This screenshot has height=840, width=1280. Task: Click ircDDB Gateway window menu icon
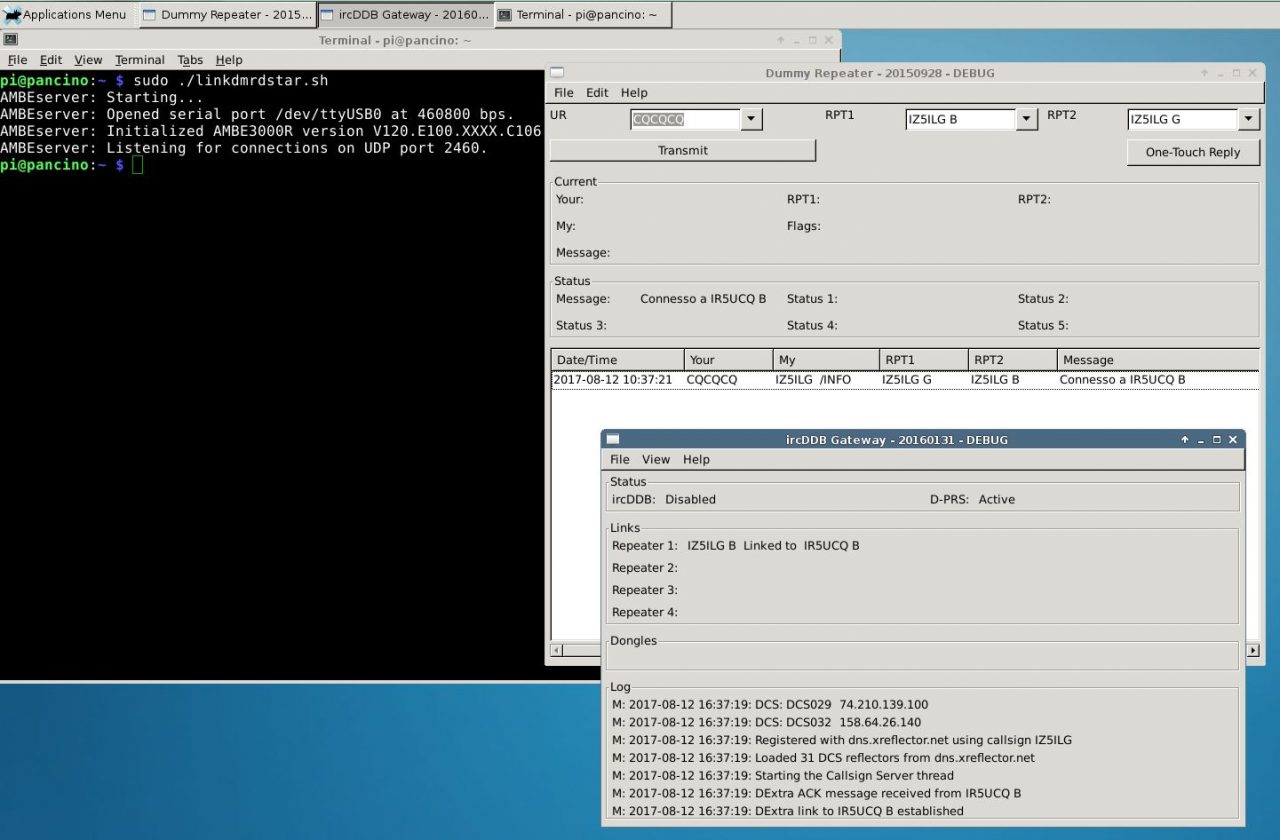(613, 439)
